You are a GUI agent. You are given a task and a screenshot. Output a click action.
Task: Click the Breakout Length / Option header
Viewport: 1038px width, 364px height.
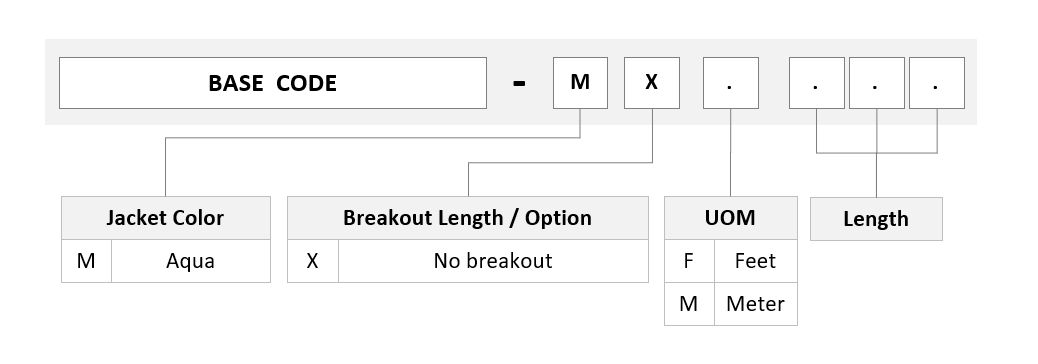coord(467,218)
